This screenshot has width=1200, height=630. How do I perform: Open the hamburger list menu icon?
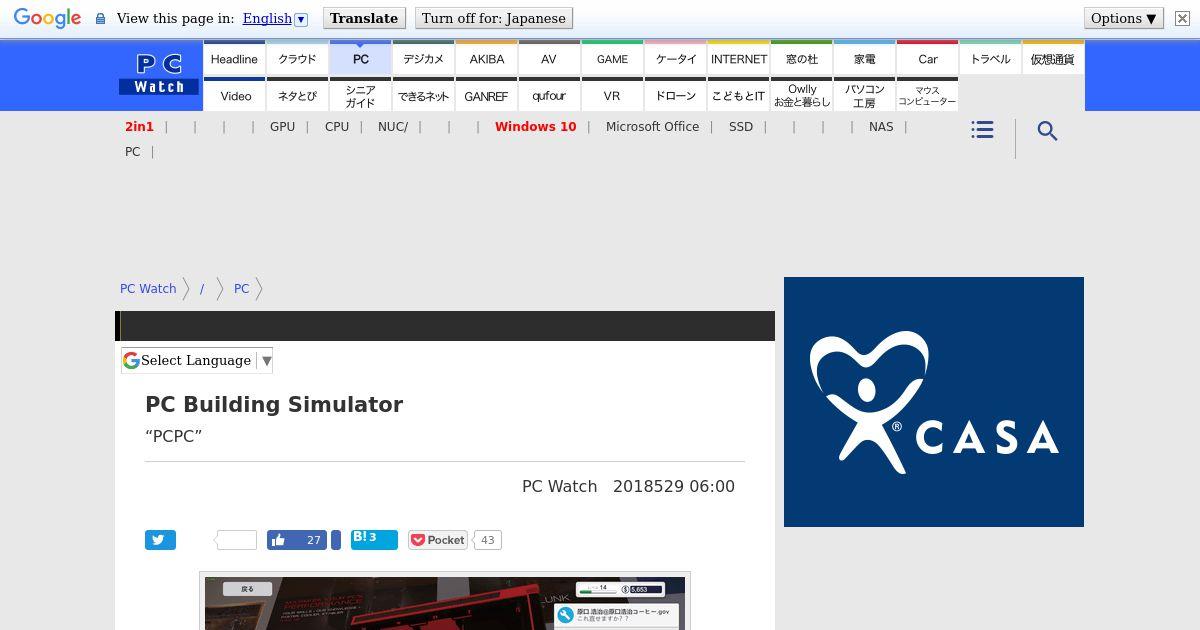(x=982, y=130)
